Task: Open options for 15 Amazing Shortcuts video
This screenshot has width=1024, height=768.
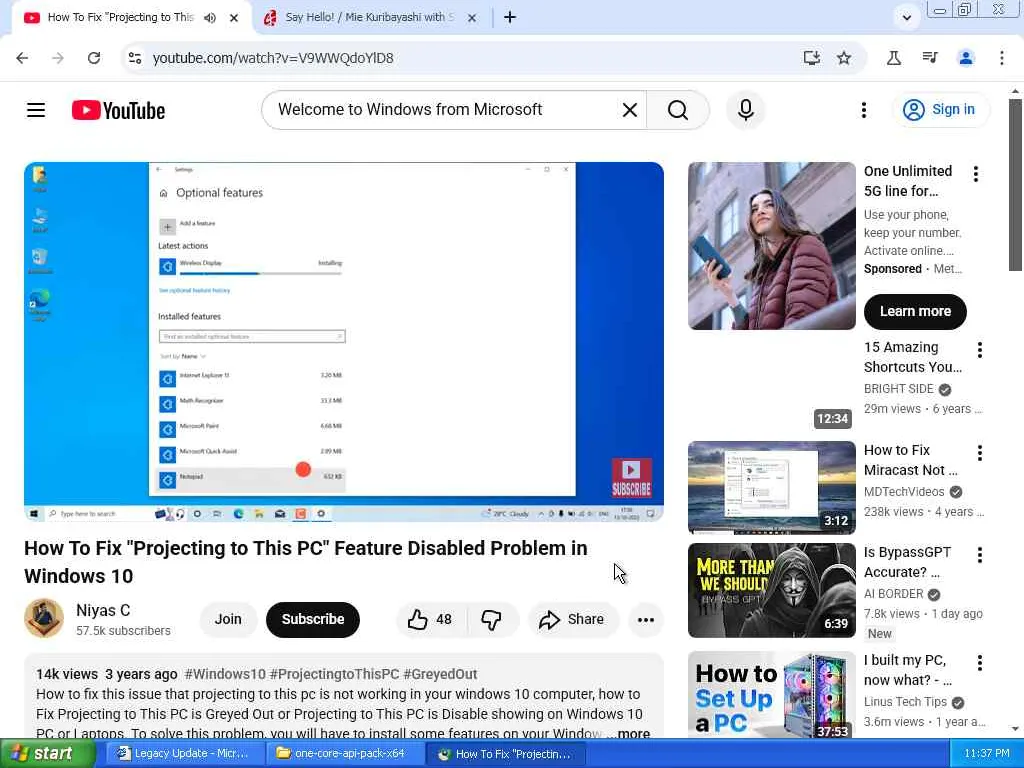Action: (980, 350)
